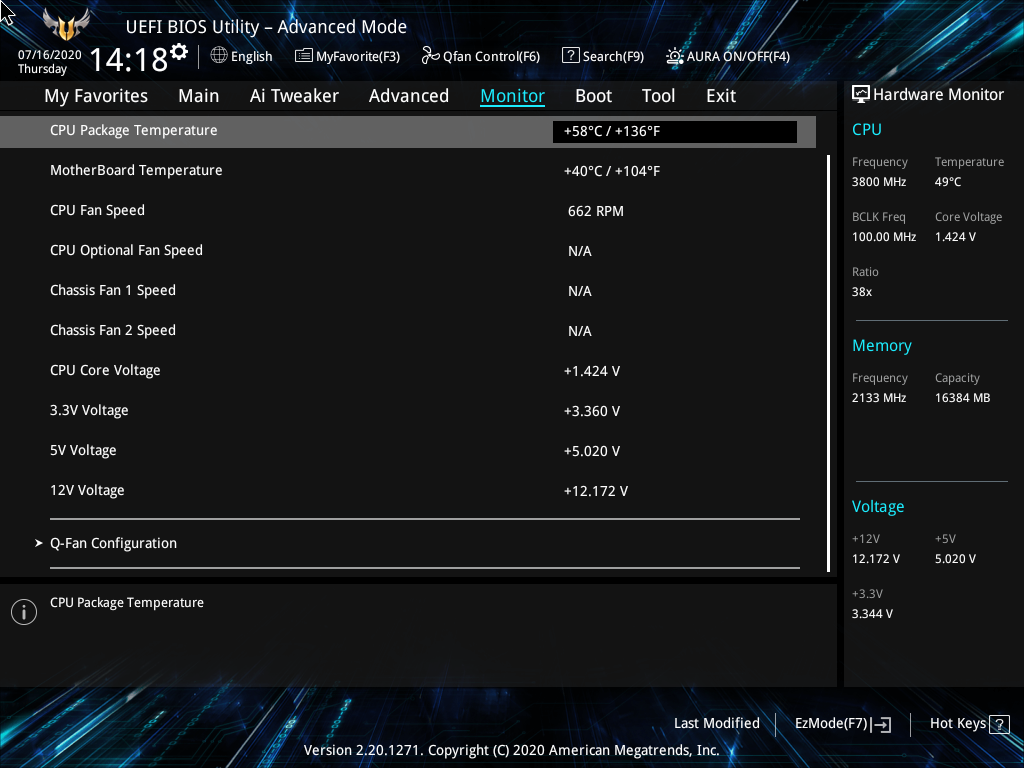
Task: Click the AURA light bulb icon
Action: [x=675, y=56]
